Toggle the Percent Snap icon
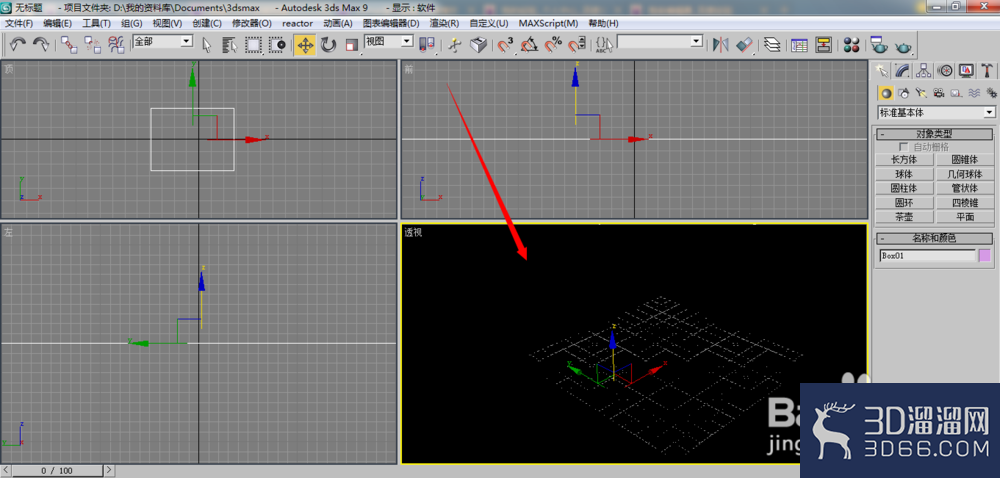Screen dimensions: 1000x478 tap(553, 45)
